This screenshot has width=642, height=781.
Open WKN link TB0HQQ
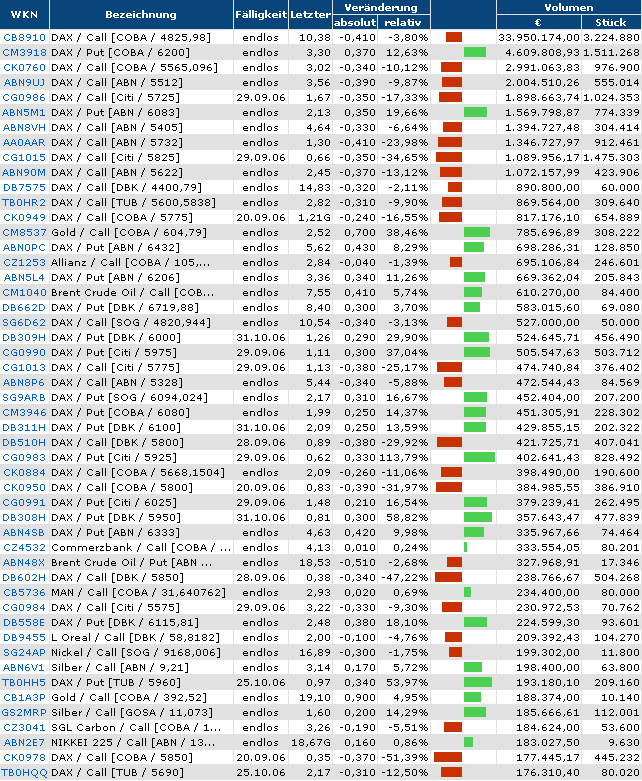[24, 773]
